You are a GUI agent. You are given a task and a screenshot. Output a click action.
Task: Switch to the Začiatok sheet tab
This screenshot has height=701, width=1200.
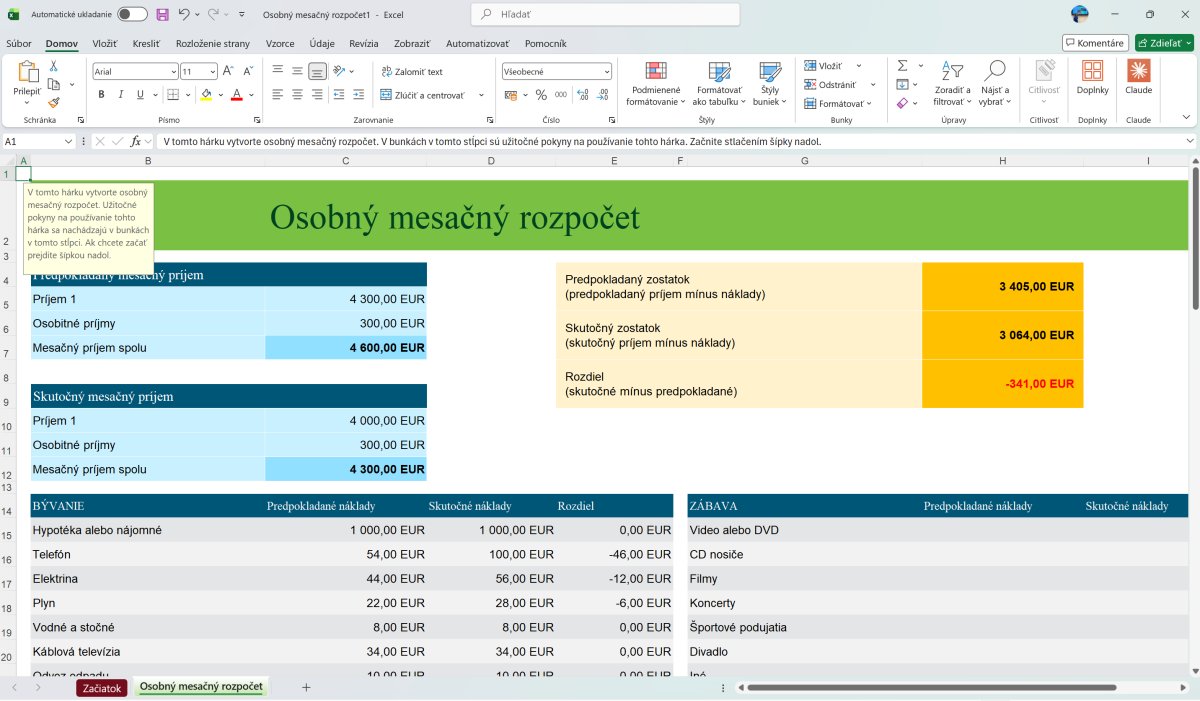pyautogui.click(x=102, y=688)
